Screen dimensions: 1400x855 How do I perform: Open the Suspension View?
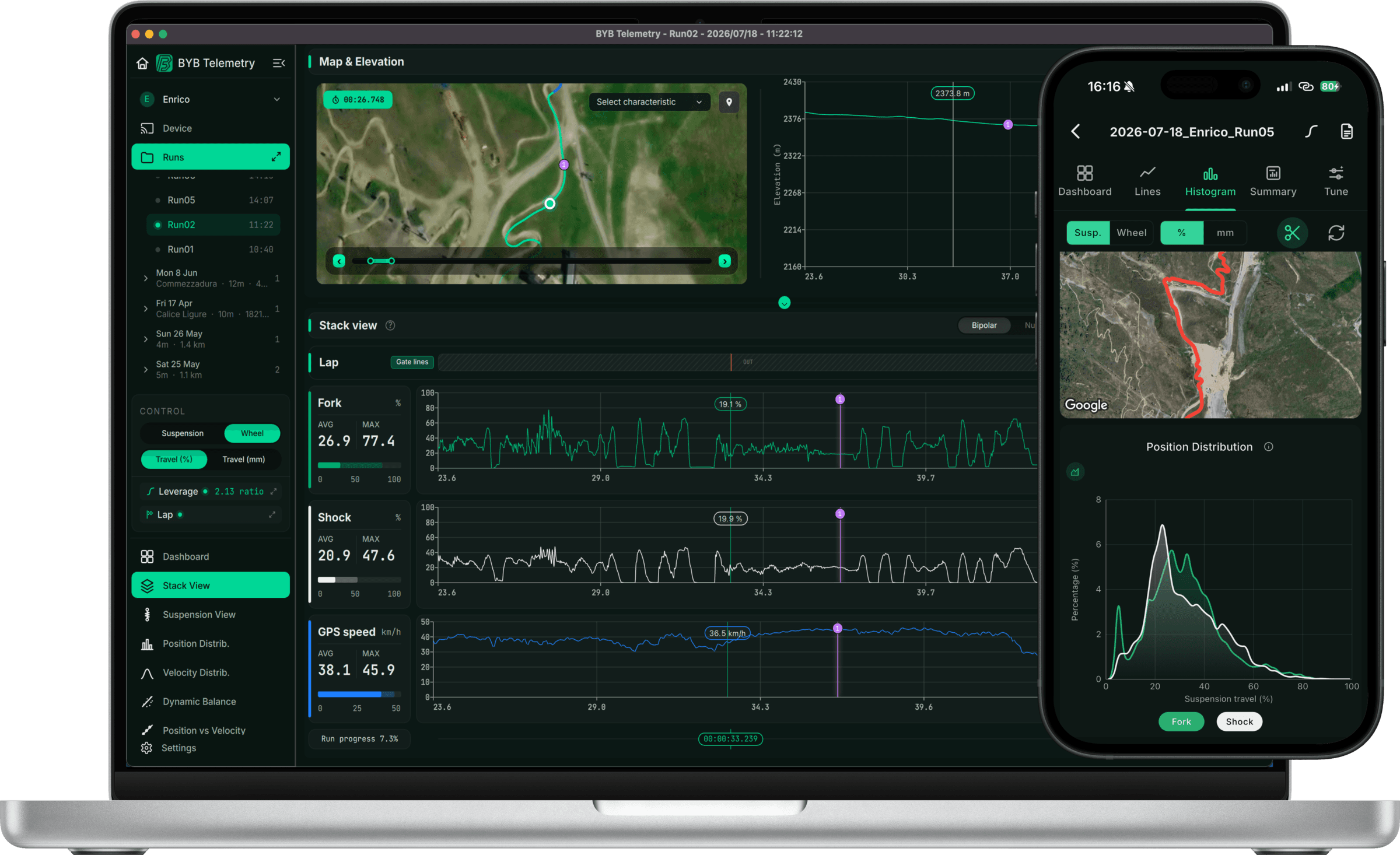tap(211, 614)
